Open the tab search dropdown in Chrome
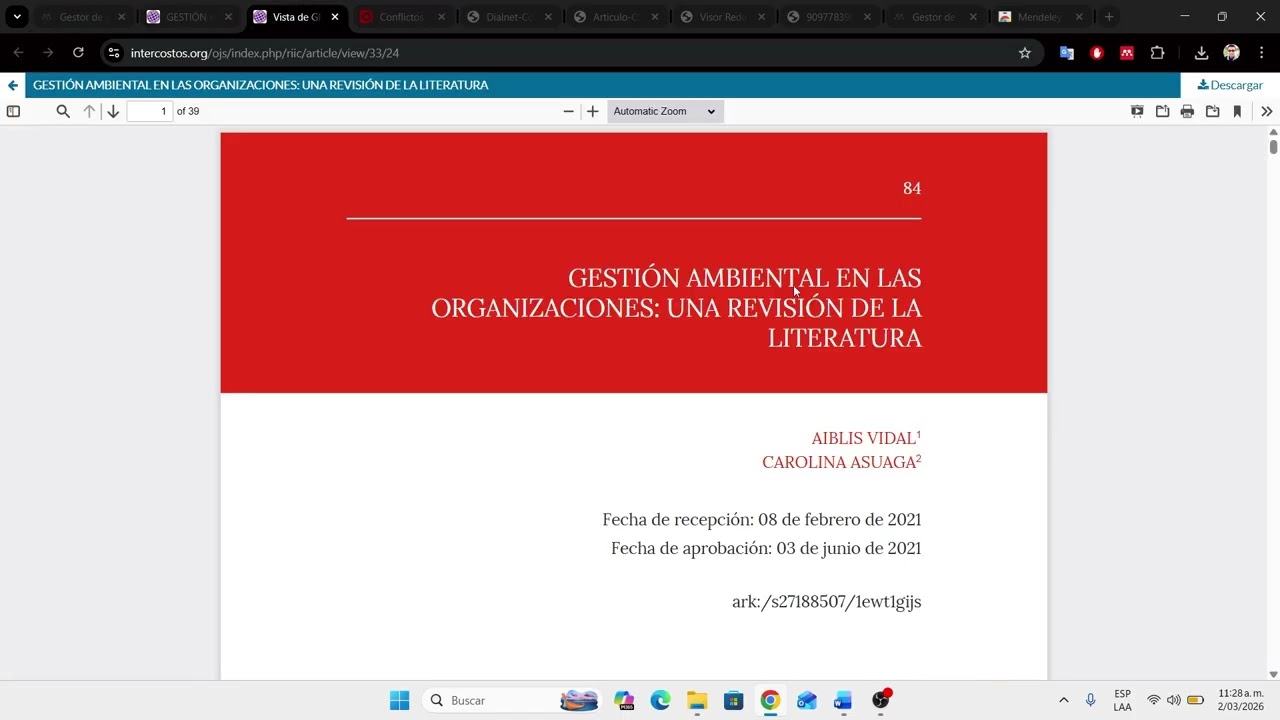The height and width of the screenshot is (720, 1280). 17,17
